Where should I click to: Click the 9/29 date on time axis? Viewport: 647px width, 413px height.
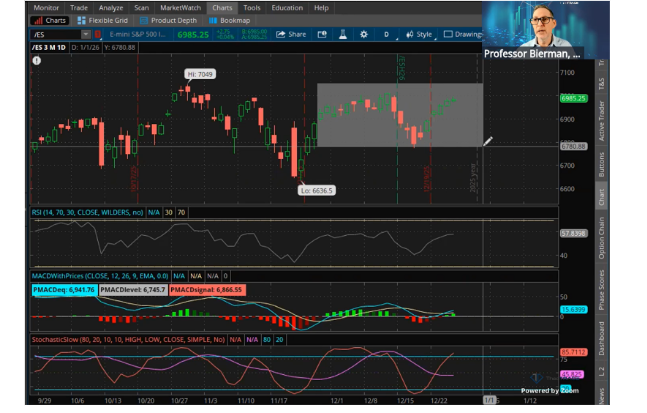tap(44, 401)
